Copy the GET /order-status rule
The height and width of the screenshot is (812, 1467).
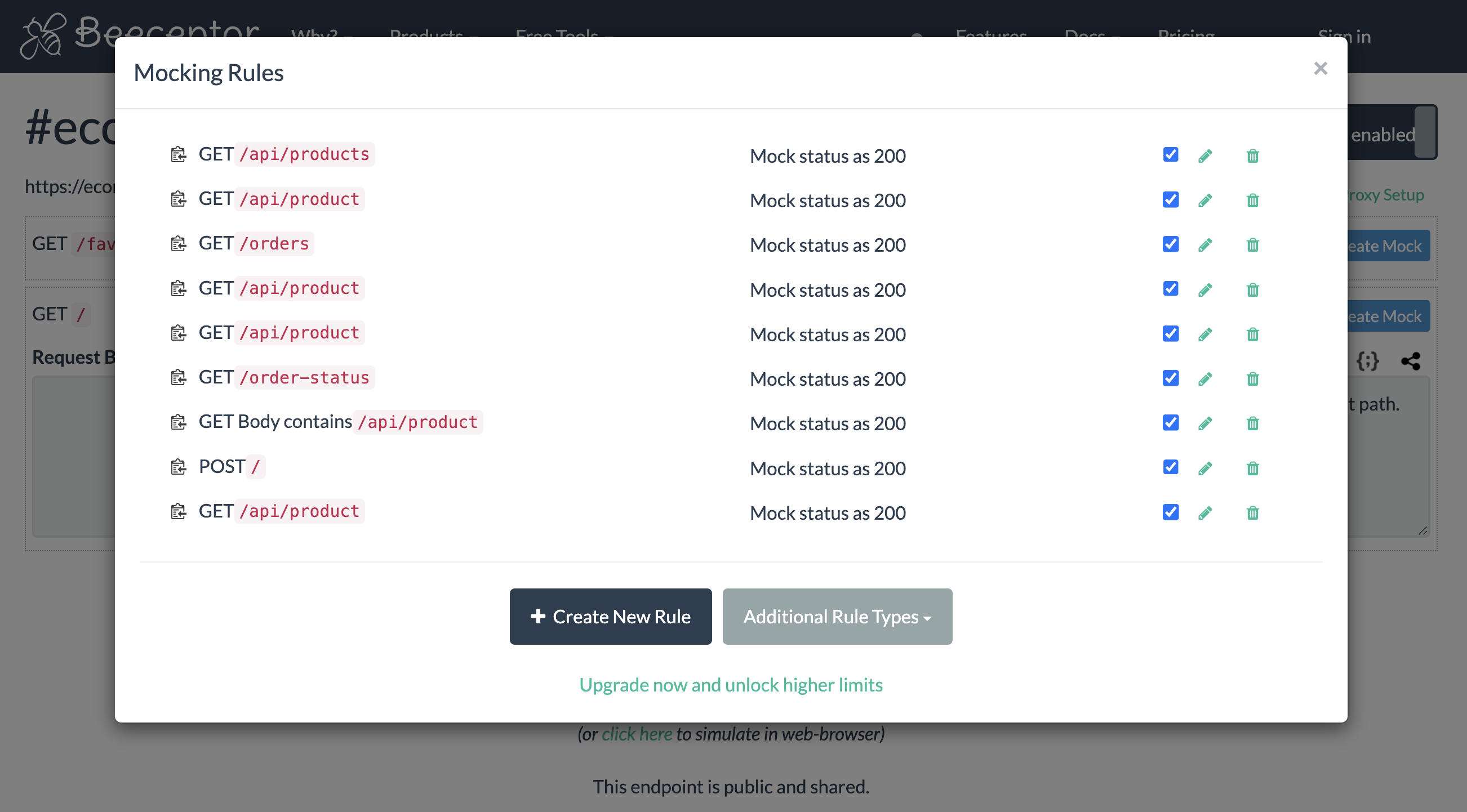pos(178,377)
